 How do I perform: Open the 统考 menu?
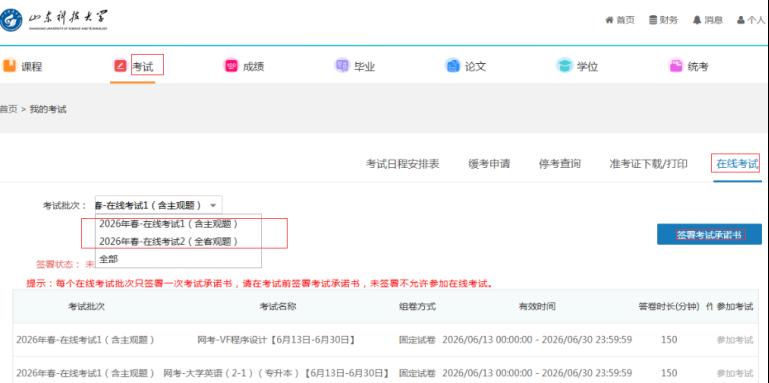tap(698, 67)
